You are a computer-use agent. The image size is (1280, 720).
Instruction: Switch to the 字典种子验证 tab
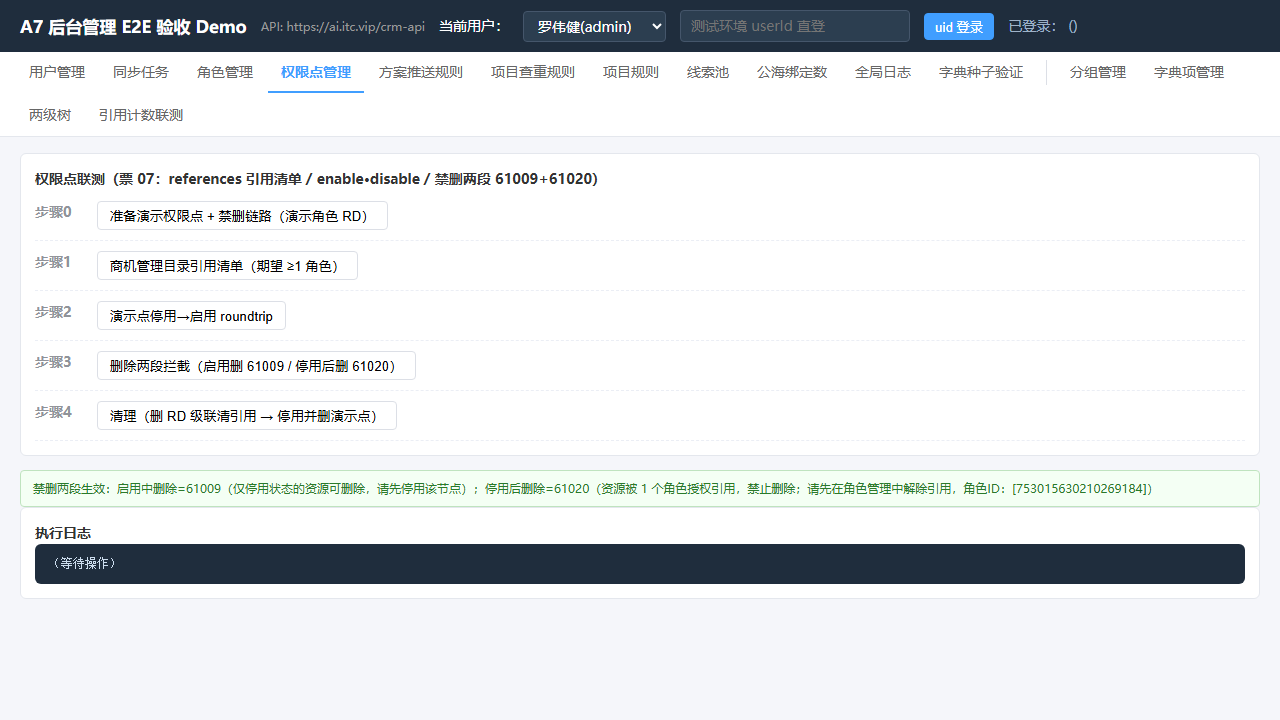pos(981,72)
